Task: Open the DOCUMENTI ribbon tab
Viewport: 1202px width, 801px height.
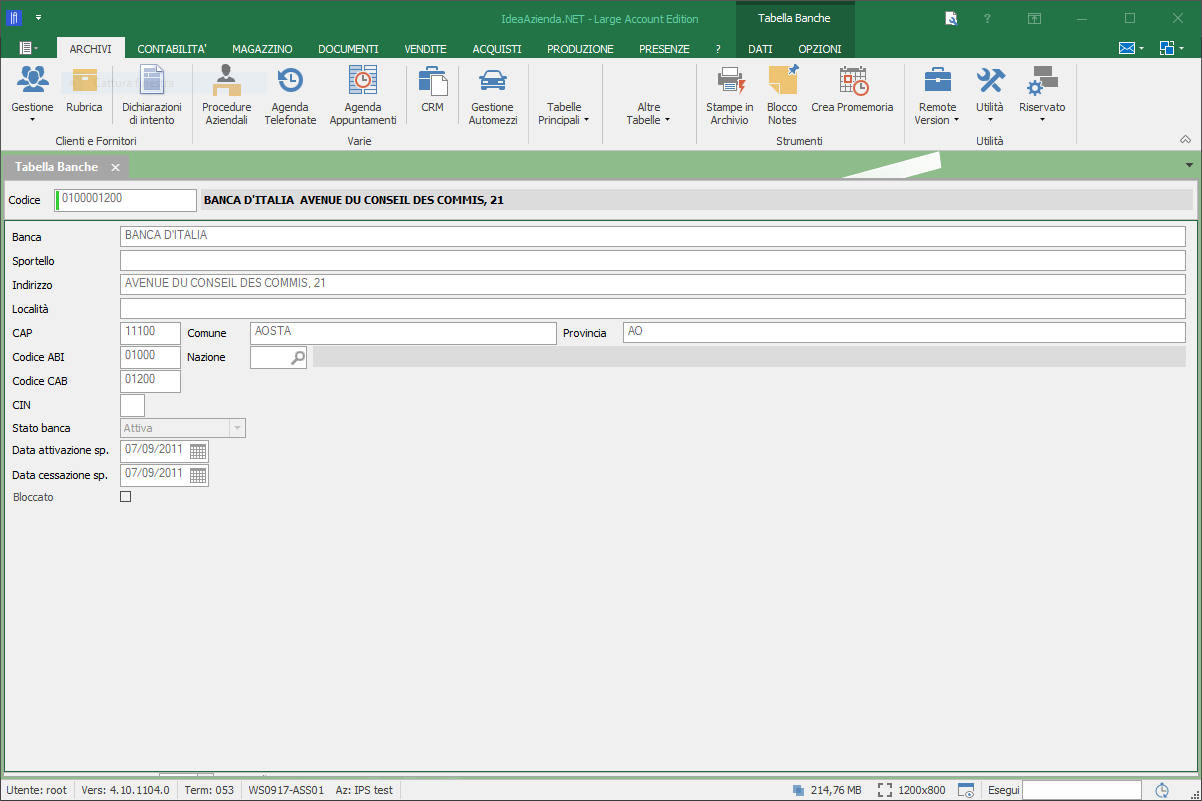Action: [348, 48]
